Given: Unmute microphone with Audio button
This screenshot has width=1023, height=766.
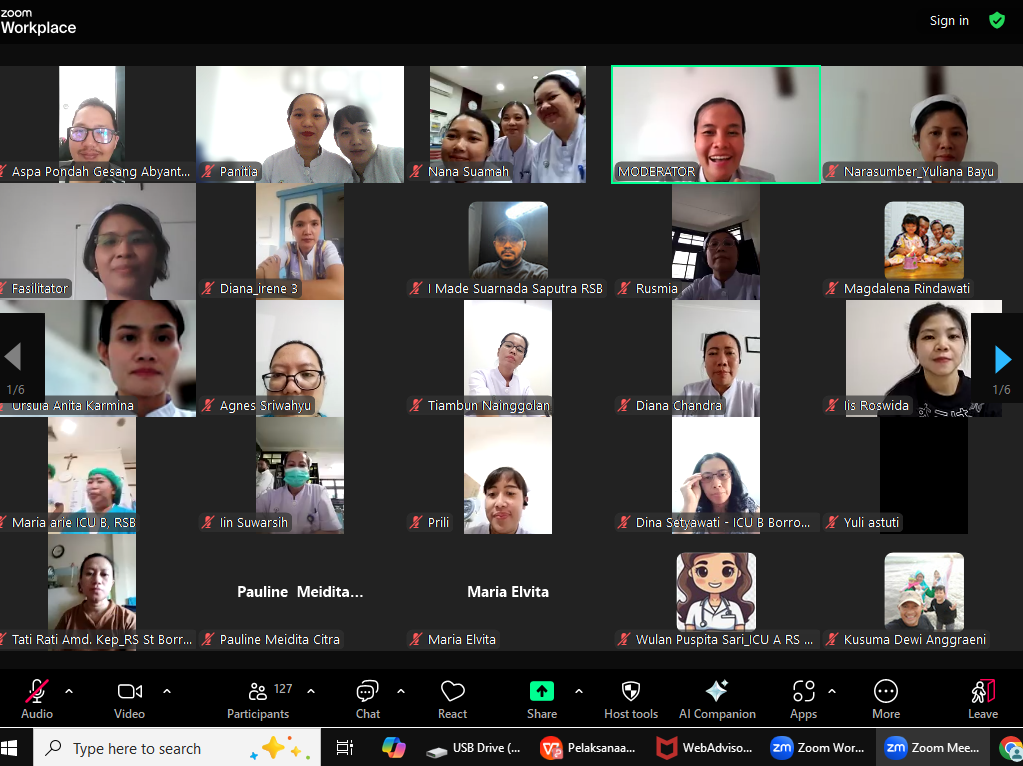Looking at the screenshot, I should [x=37, y=698].
